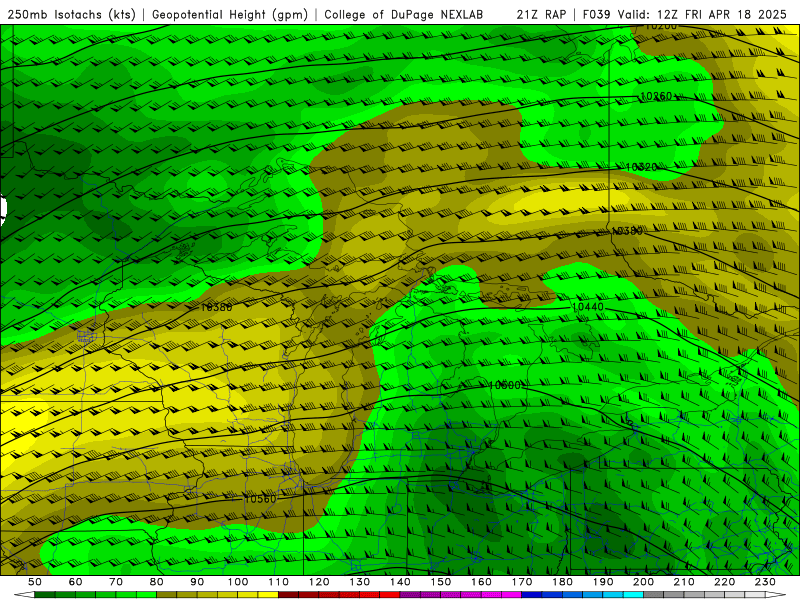The height and width of the screenshot is (600, 800).
Task: Click the 110 value on the color scale
Action: point(278,582)
